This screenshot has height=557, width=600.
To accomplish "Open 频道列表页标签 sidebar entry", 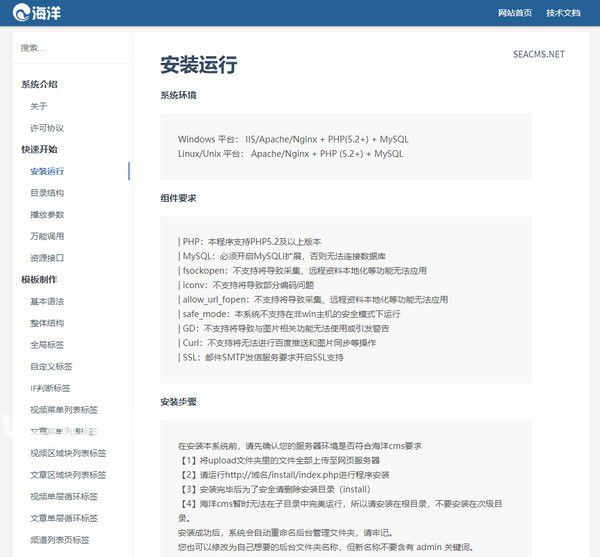I will (60, 540).
